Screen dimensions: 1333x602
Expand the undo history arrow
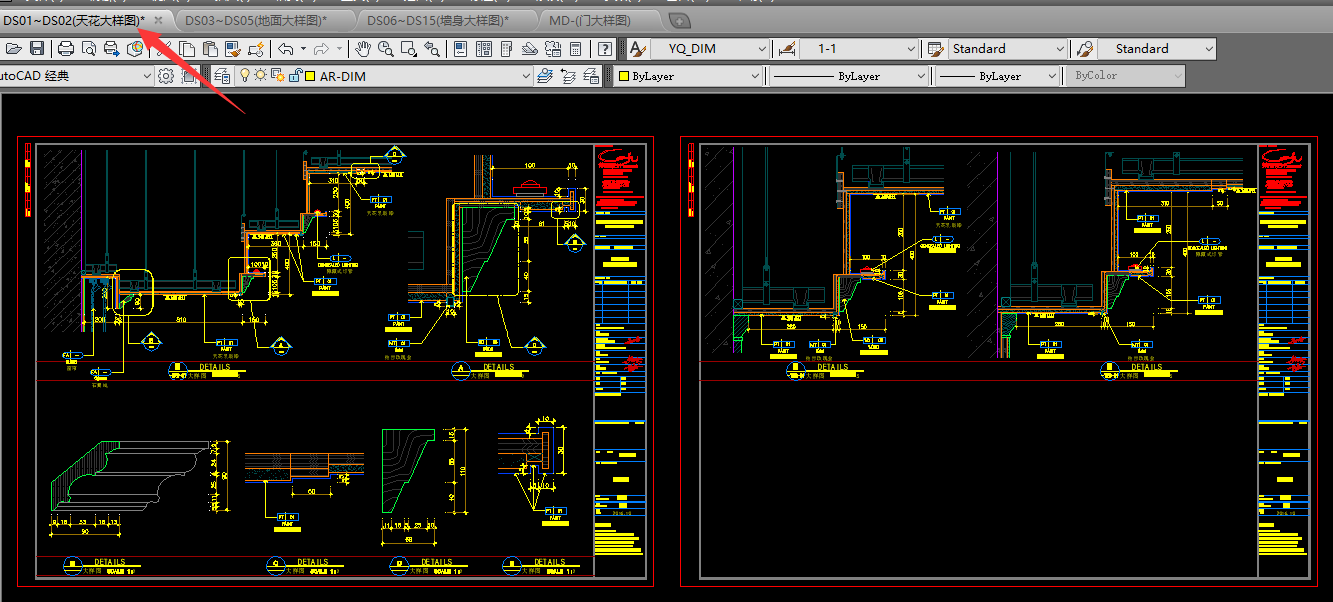[x=302, y=49]
